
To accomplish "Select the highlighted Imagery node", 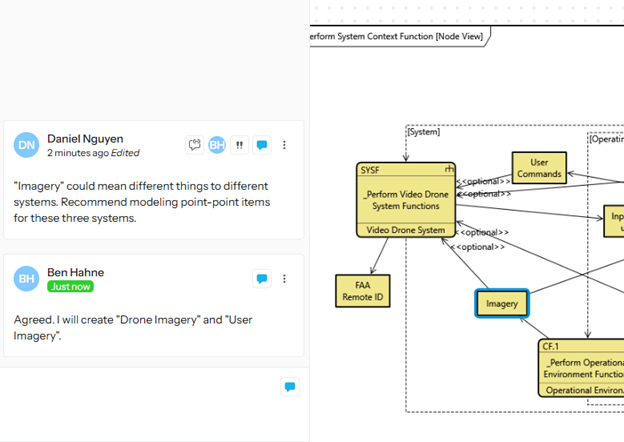I will (x=501, y=303).
